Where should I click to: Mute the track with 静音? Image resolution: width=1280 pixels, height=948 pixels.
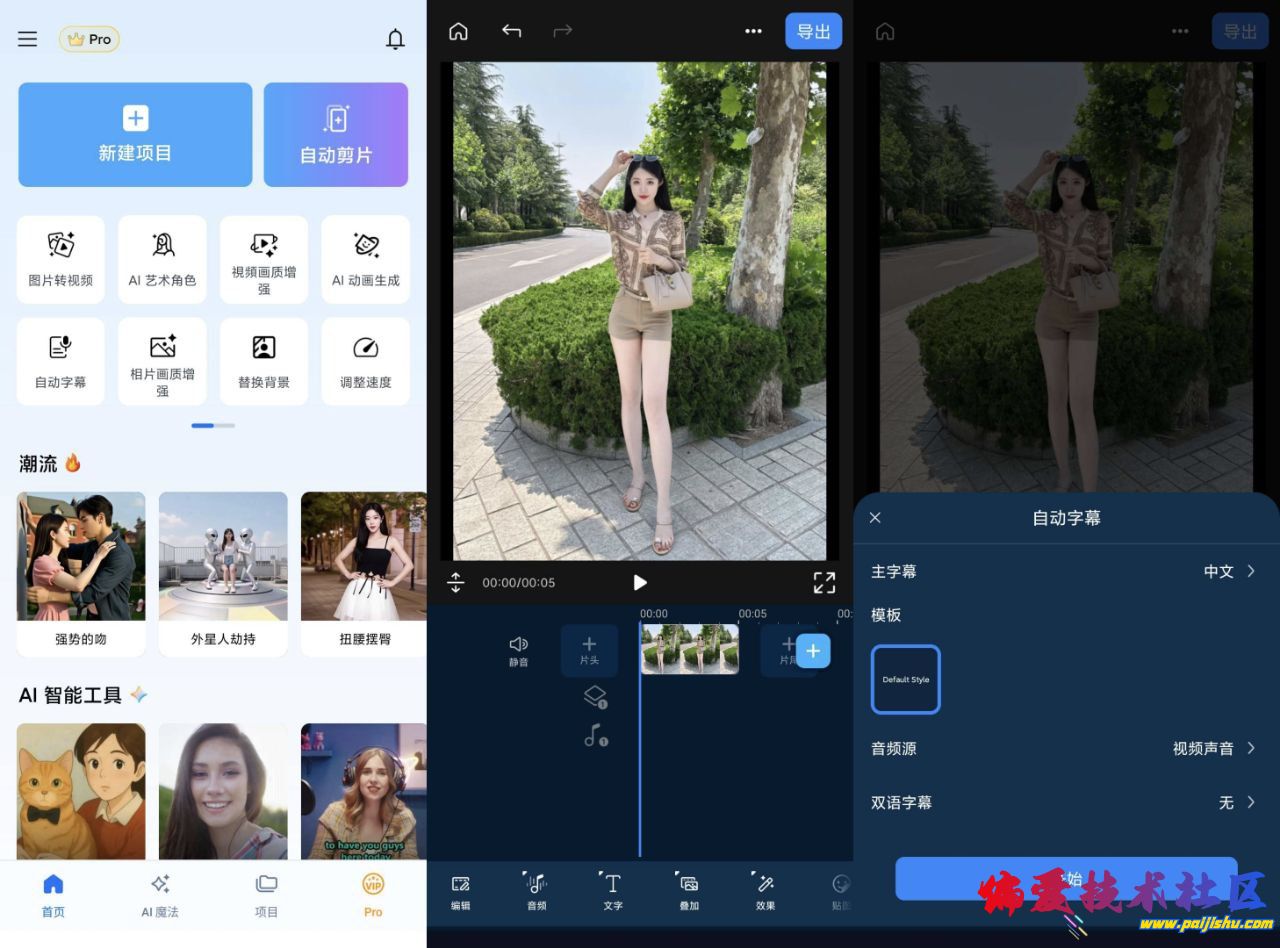[x=518, y=650]
